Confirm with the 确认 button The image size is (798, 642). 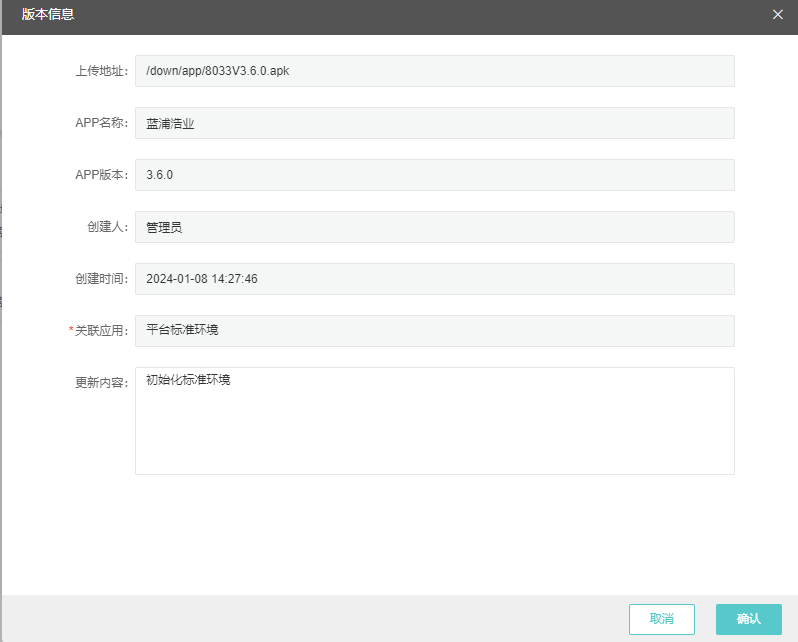tap(749, 619)
